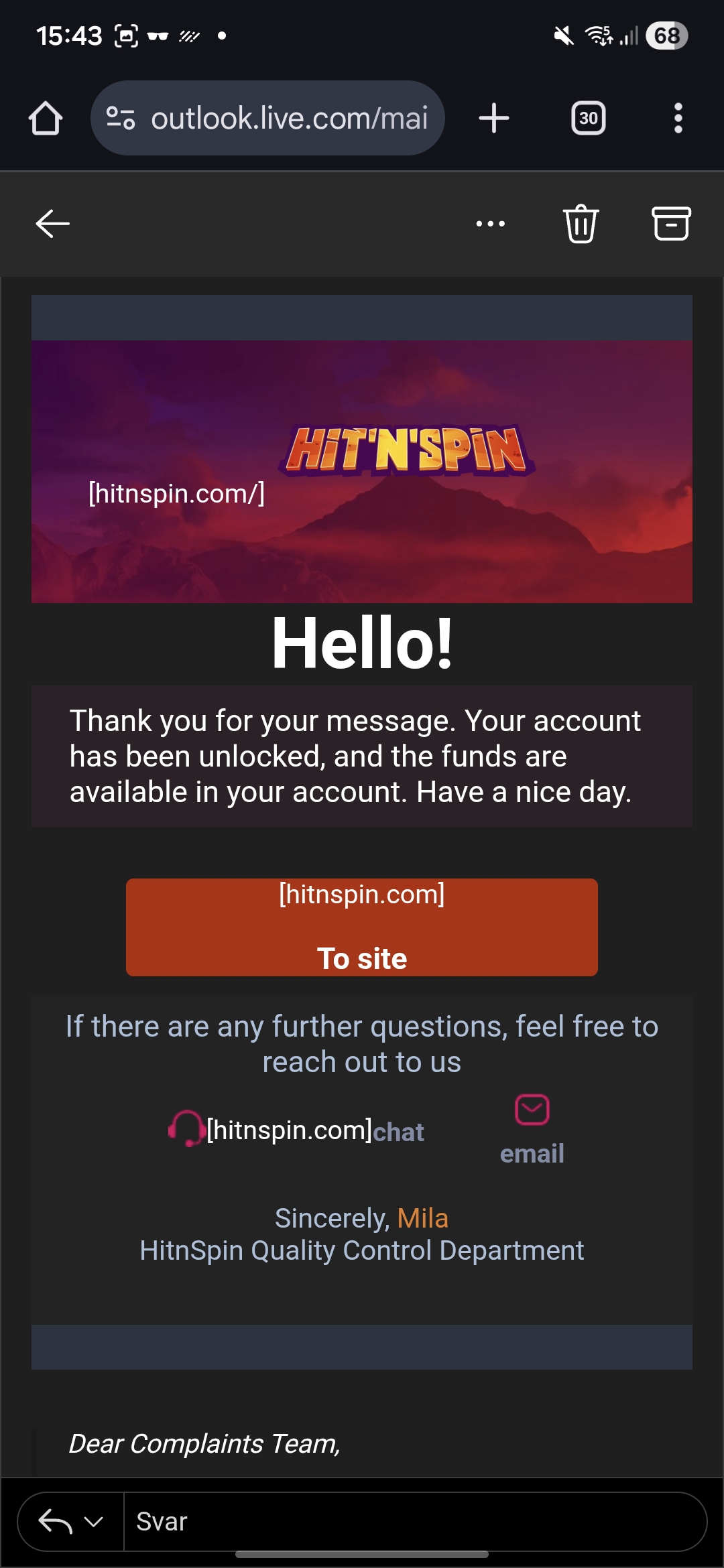Delete this email with trash icon
The height and width of the screenshot is (1568, 724).
[581, 224]
